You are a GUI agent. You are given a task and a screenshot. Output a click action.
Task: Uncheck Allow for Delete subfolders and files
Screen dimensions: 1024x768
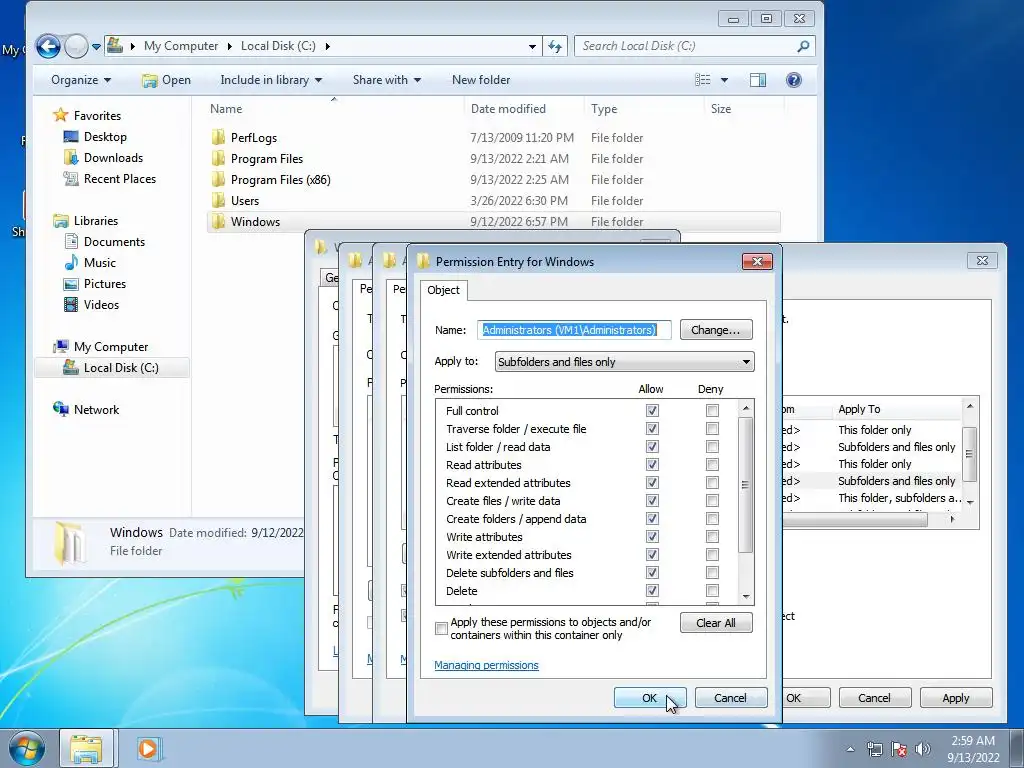652,572
